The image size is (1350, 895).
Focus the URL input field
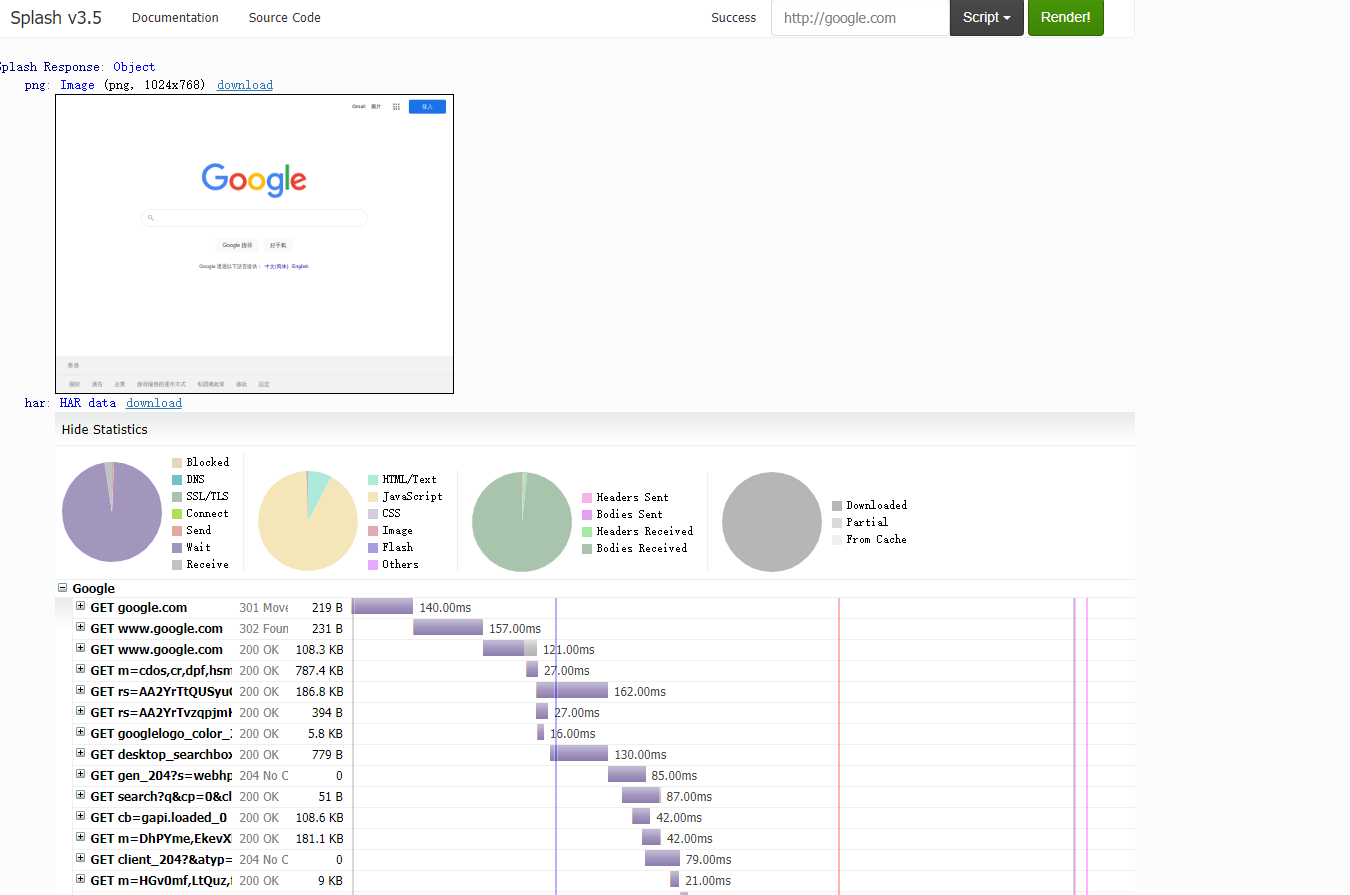point(860,18)
